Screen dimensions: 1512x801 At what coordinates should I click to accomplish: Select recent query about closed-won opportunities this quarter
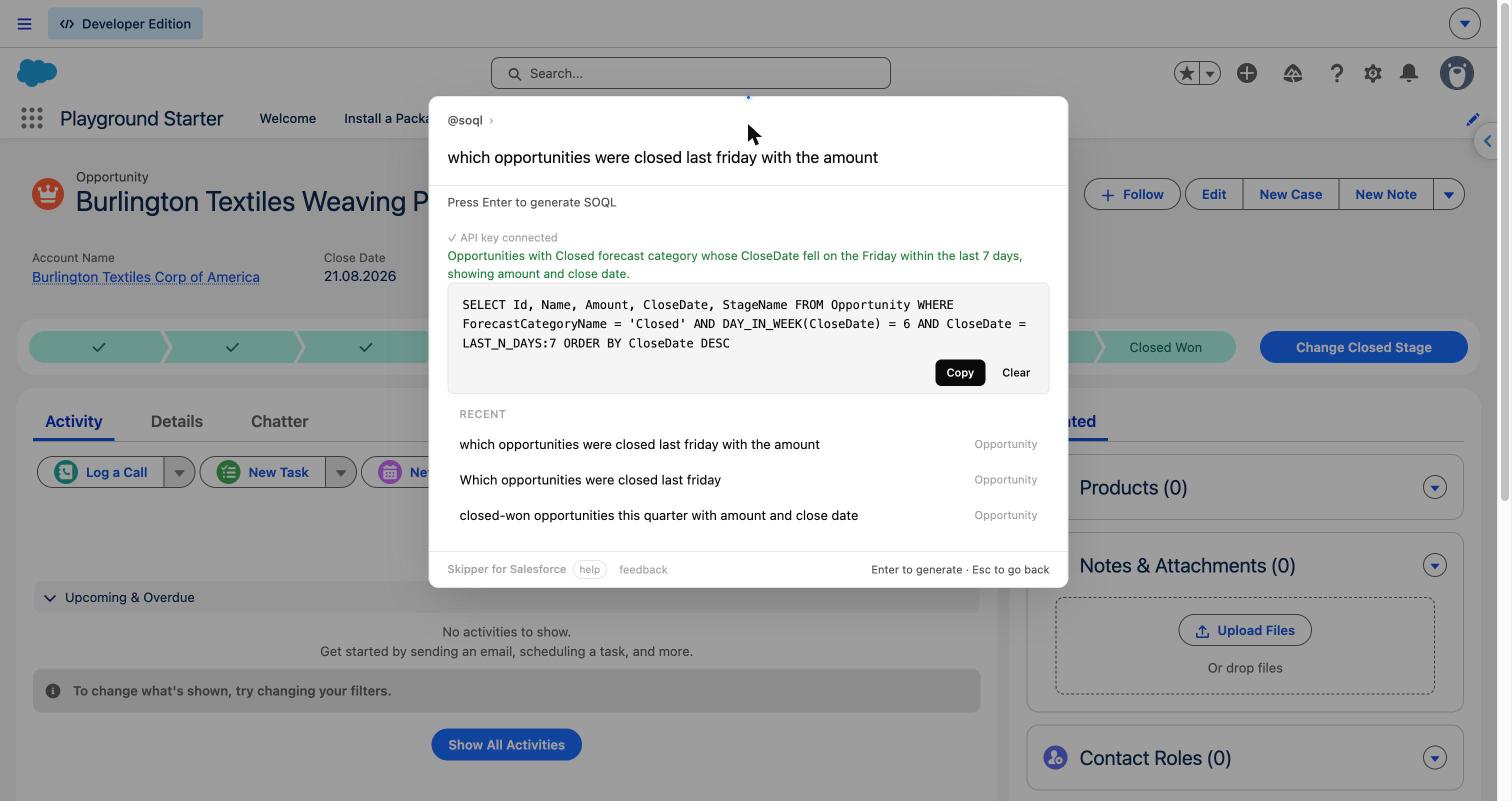coord(748,516)
